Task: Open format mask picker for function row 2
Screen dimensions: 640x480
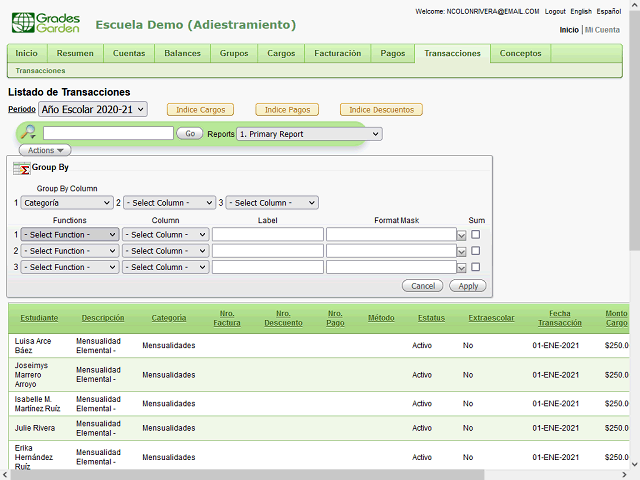Action: click(461, 252)
